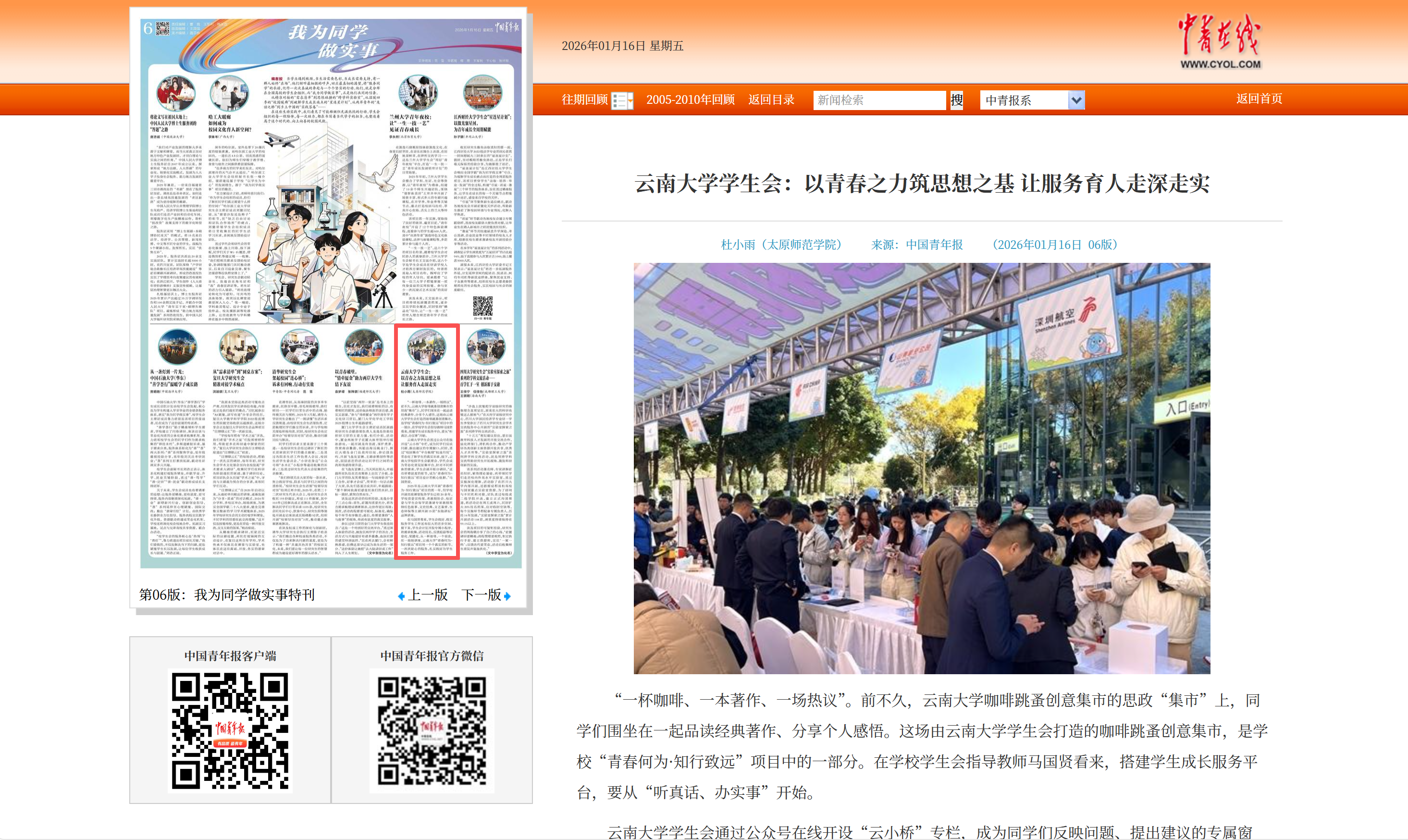Go to previous page via 上一版
This screenshot has width=1408, height=840.
click(x=428, y=595)
